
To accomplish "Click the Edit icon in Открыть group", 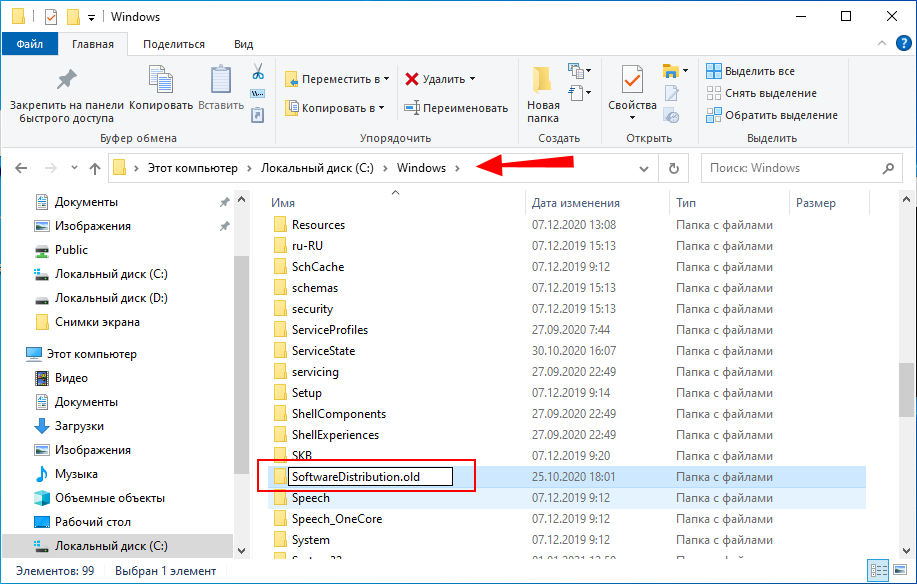I will point(671,93).
